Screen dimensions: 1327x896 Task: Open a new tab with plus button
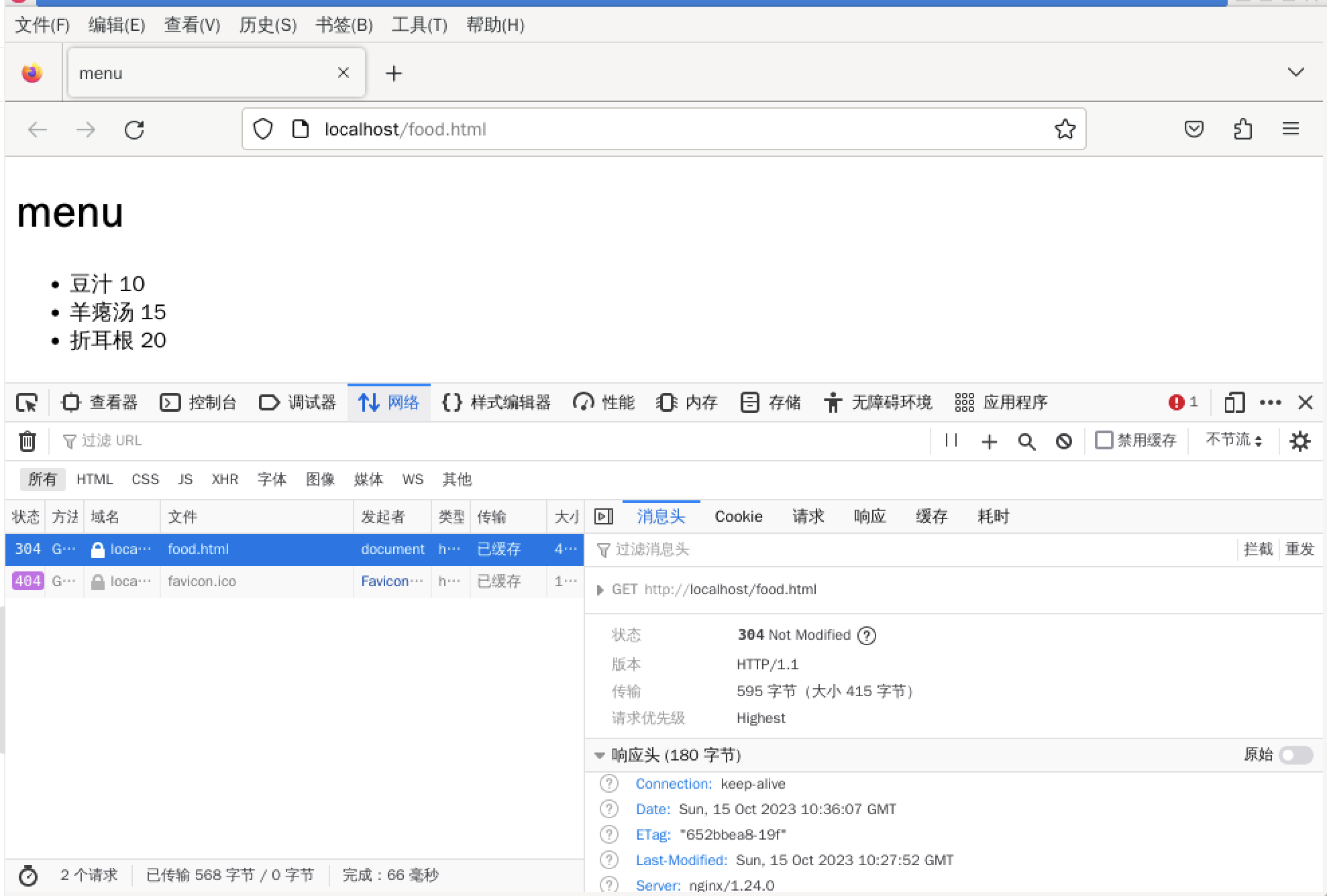pyautogui.click(x=394, y=73)
